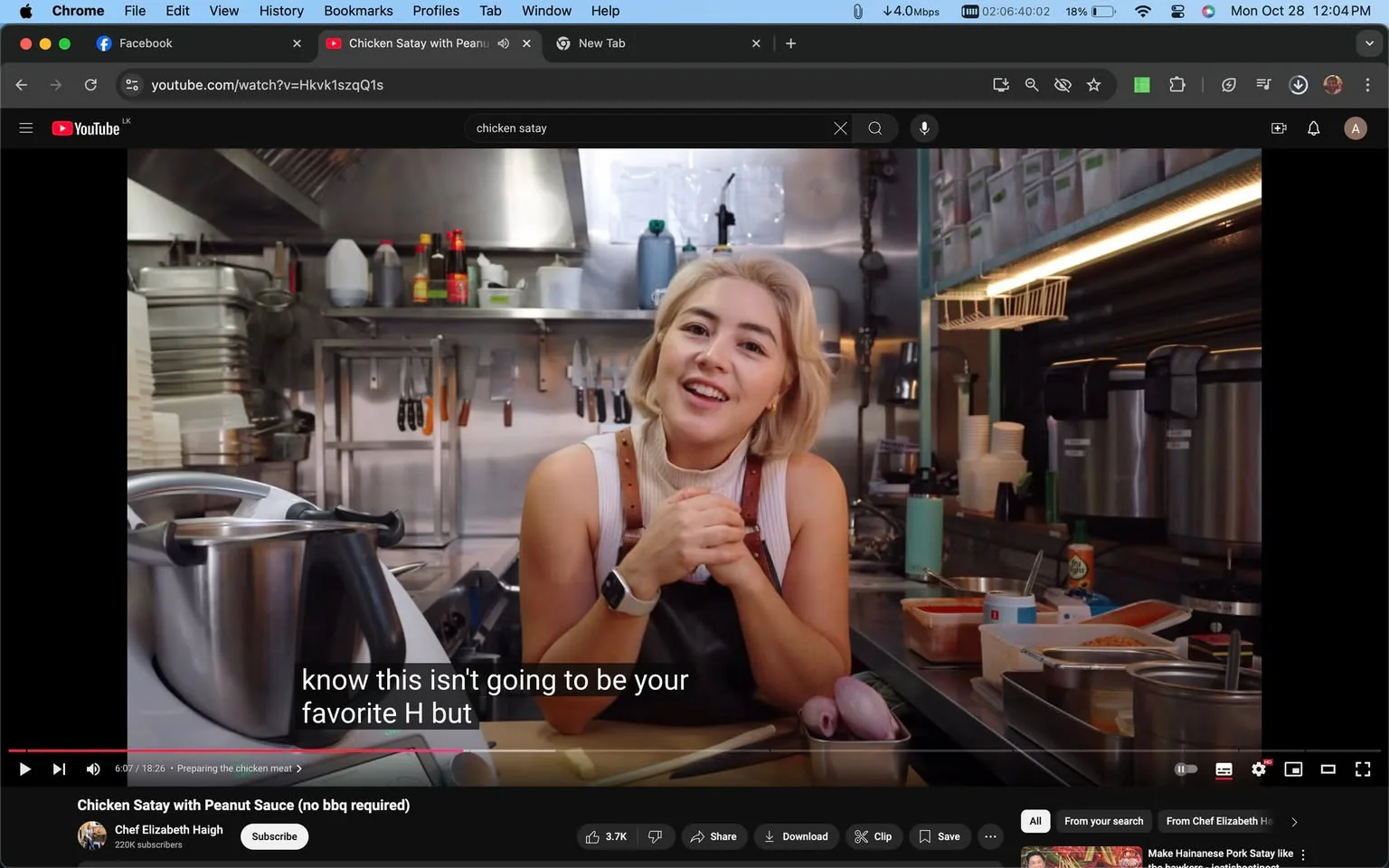
Task: Create a Clip of the video
Action: point(874,836)
